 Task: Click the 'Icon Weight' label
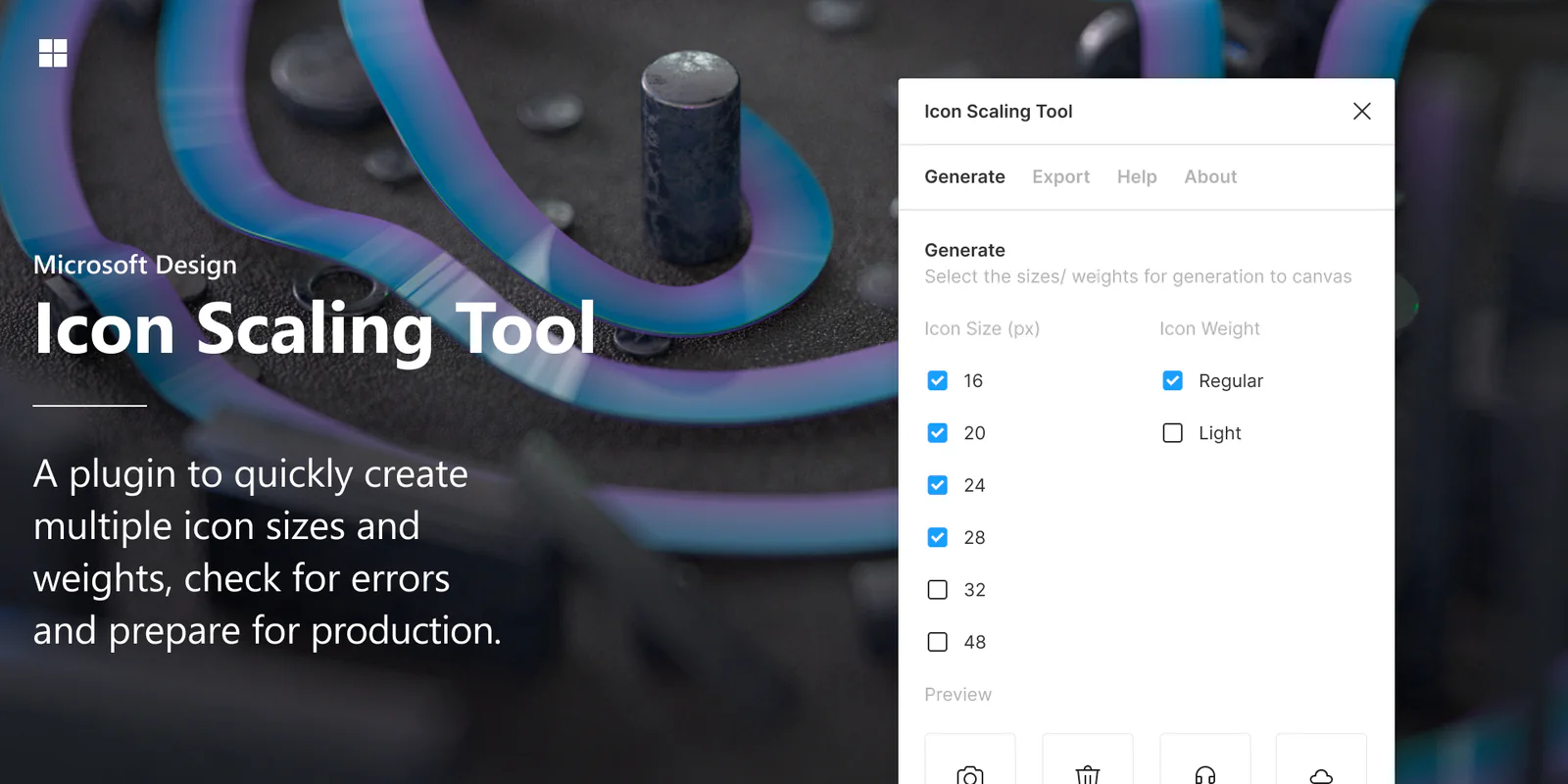(x=1210, y=328)
